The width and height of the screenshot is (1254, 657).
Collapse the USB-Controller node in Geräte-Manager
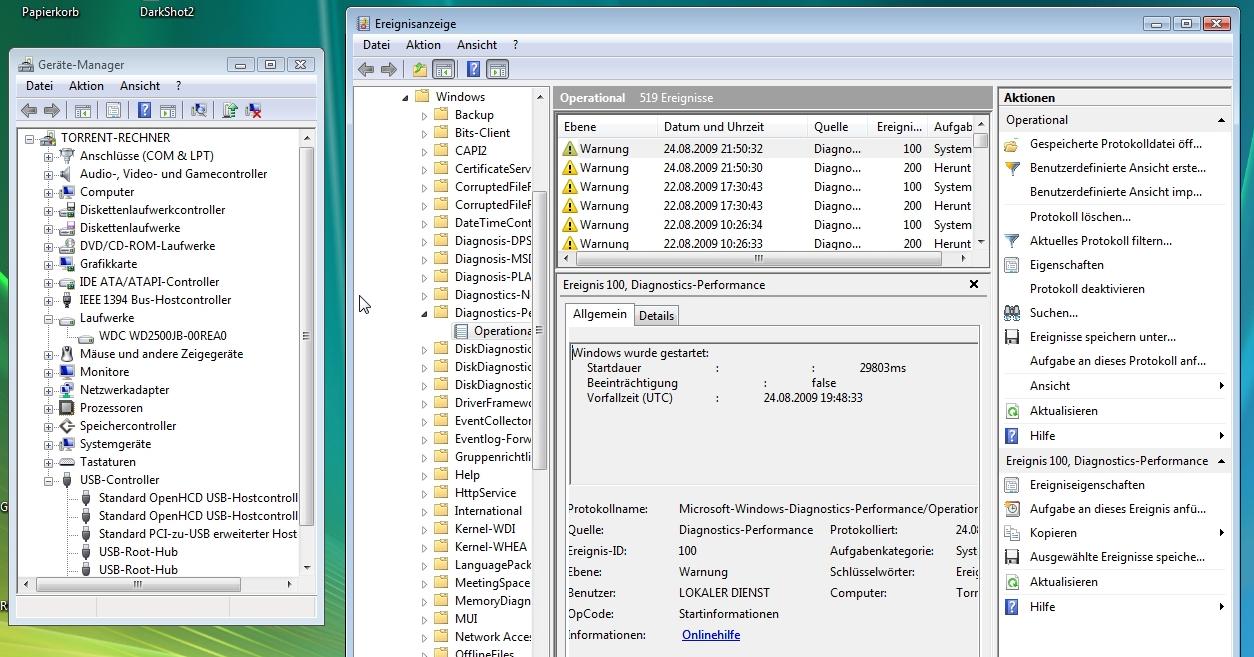coord(48,480)
